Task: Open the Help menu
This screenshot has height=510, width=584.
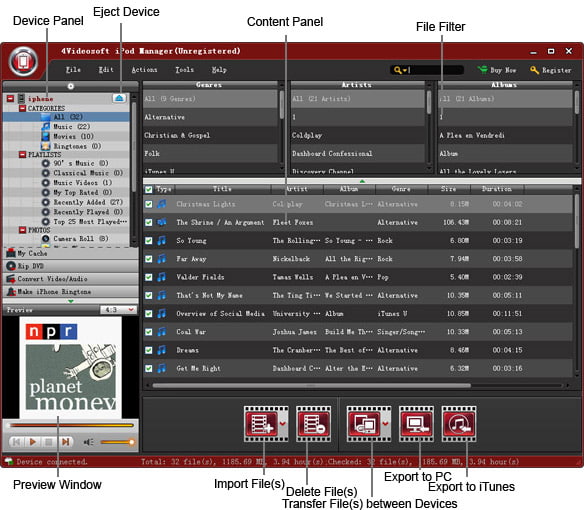Action: click(219, 70)
